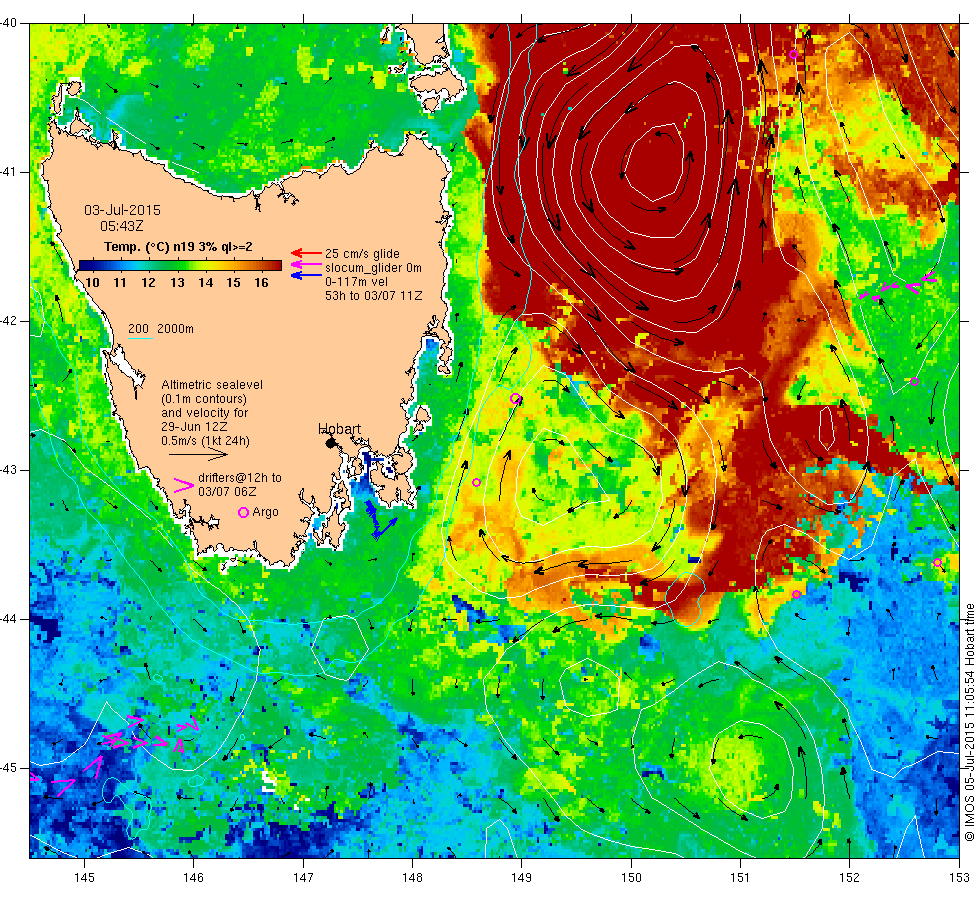Click the 147 longitude axis label
This screenshot has width=980, height=900.
[303, 878]
